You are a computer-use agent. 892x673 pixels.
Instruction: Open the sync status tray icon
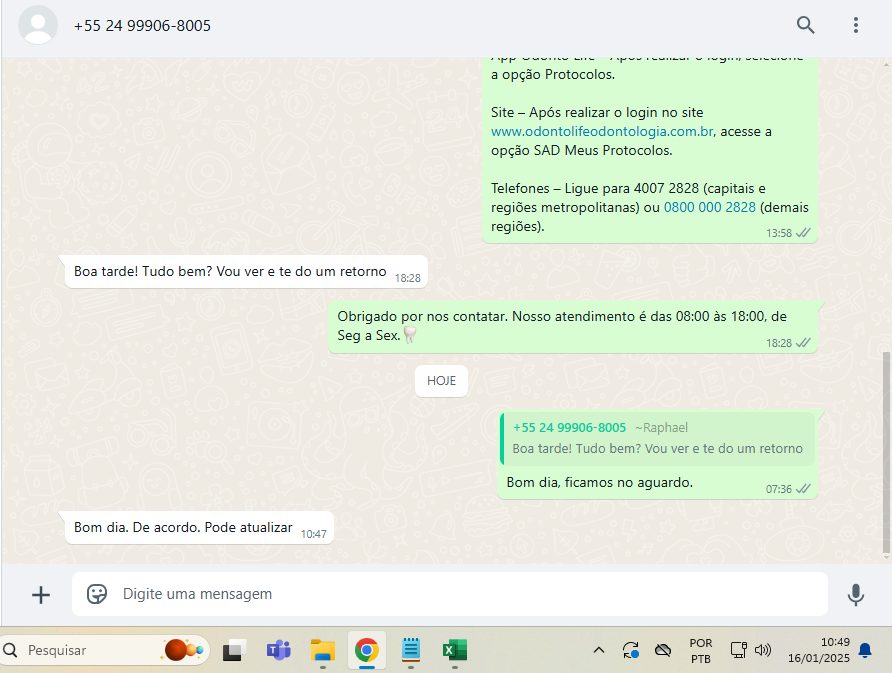click(630, 650)
